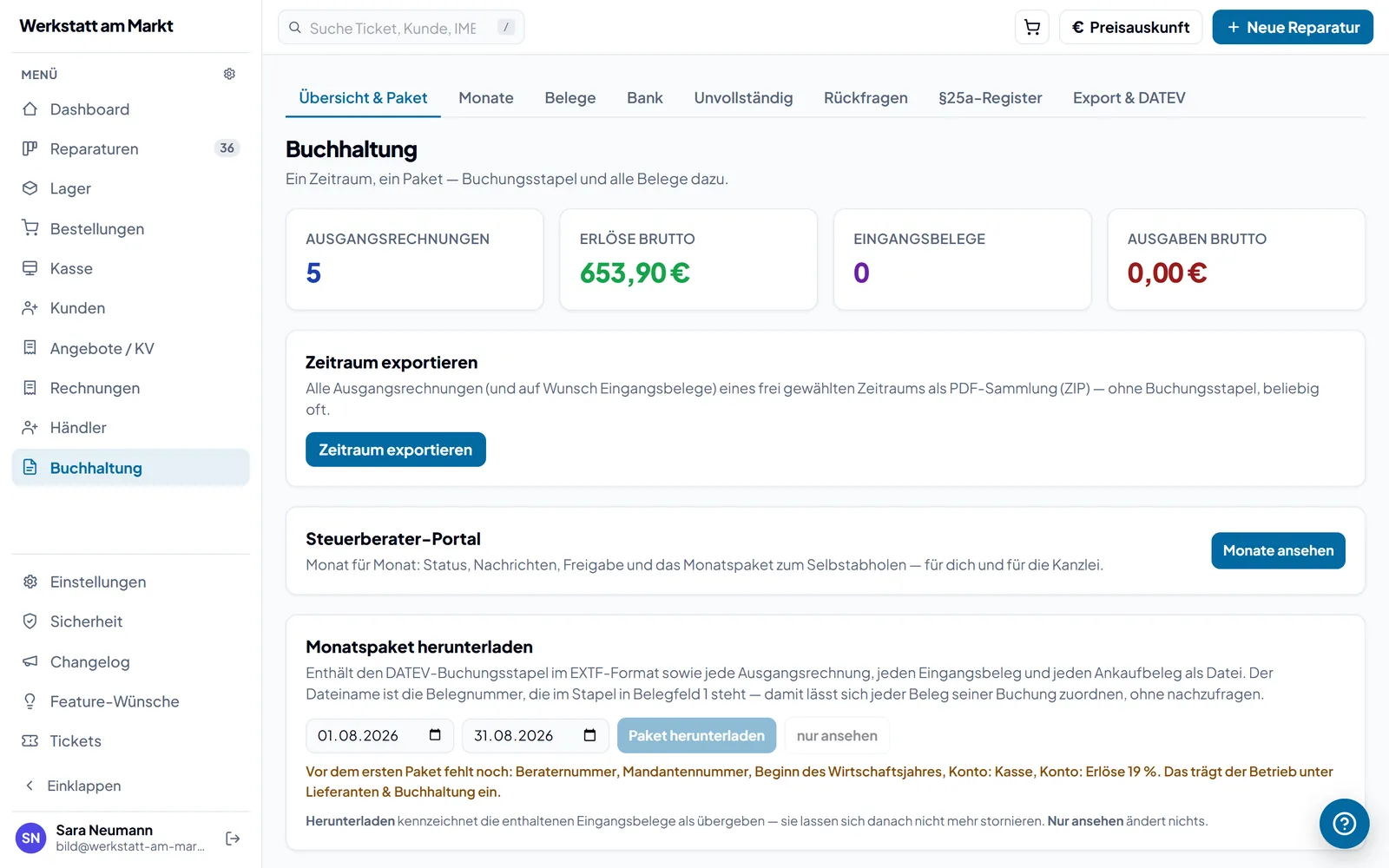Open the Unvollständig tab
The width and height of the screenshot is (1389, 868).
click(x=743, y=98)
